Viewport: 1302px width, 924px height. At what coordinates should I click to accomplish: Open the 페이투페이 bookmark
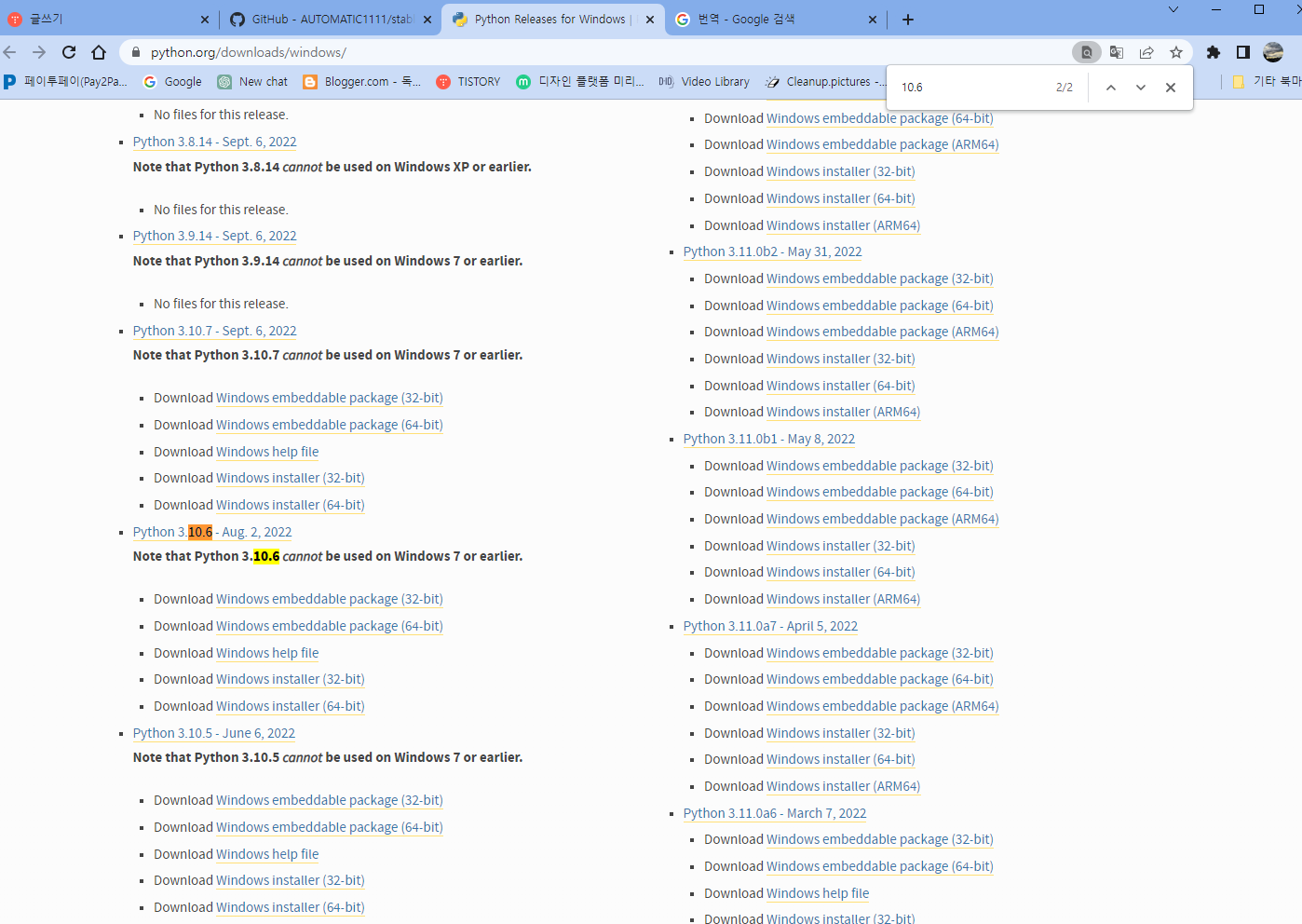(65, 82)
